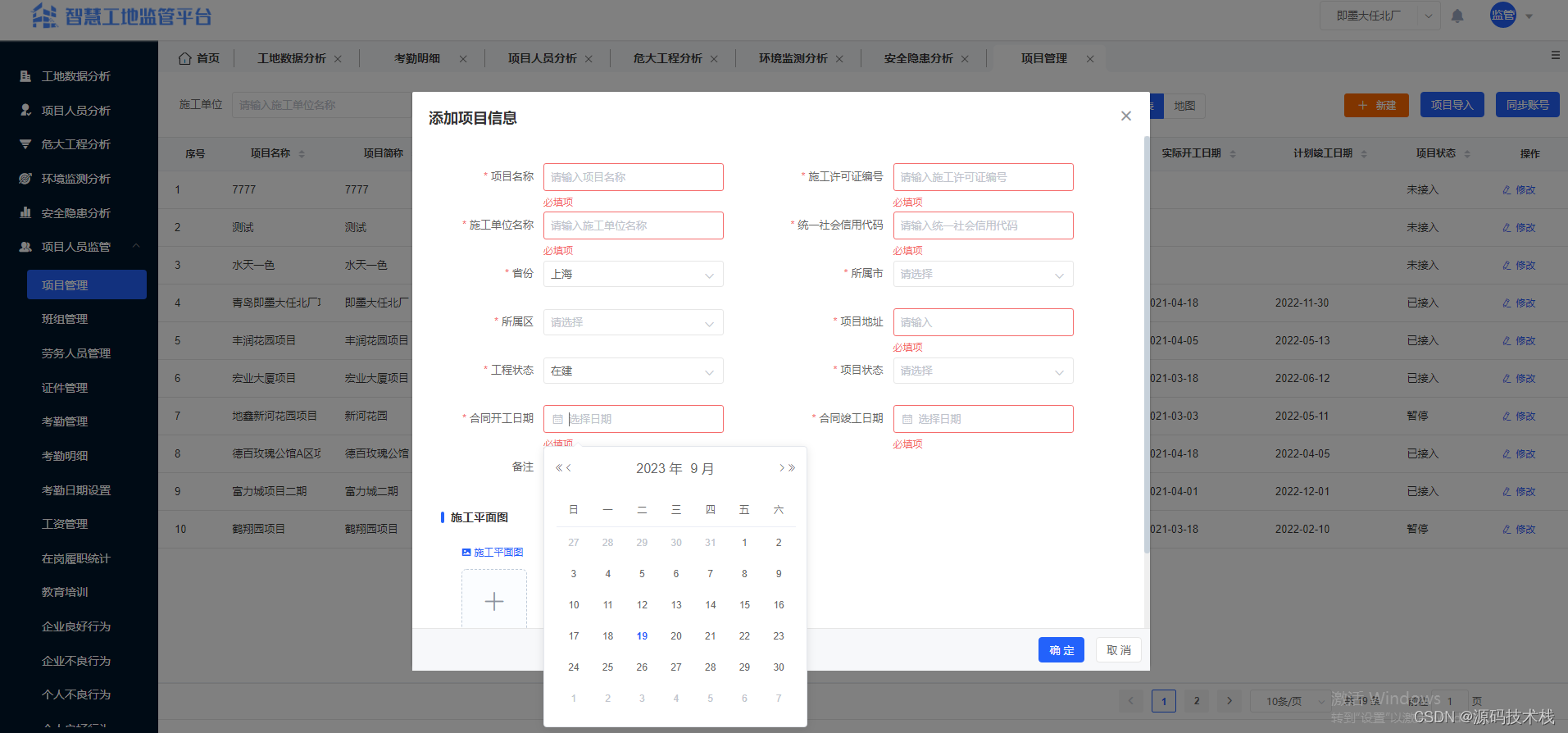Close the 项目人员分析 tab
This screenshot has height=733, width=1568.
(x=589, y=59)
